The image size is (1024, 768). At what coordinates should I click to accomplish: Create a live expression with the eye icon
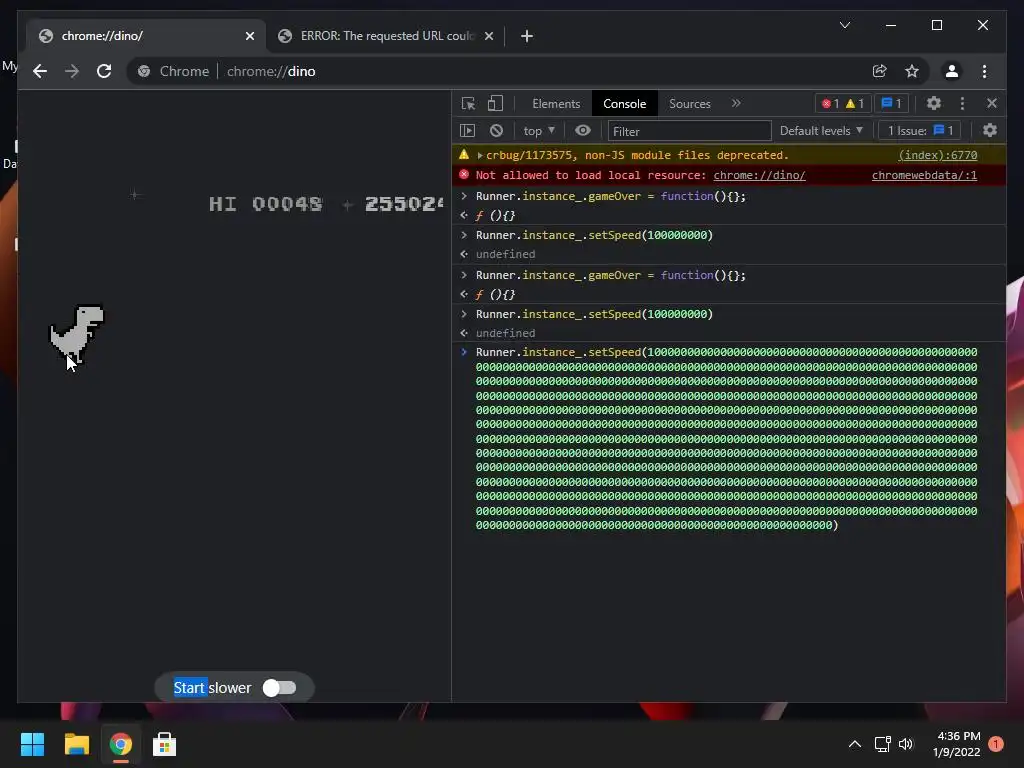click(x=583, y=131)
